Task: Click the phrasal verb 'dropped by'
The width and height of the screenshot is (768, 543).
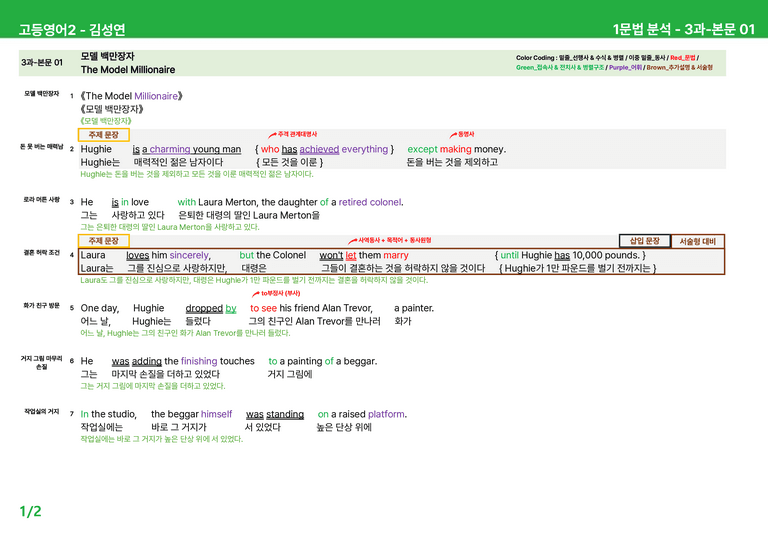Action: pyautogui.click(x=211, y=308)
